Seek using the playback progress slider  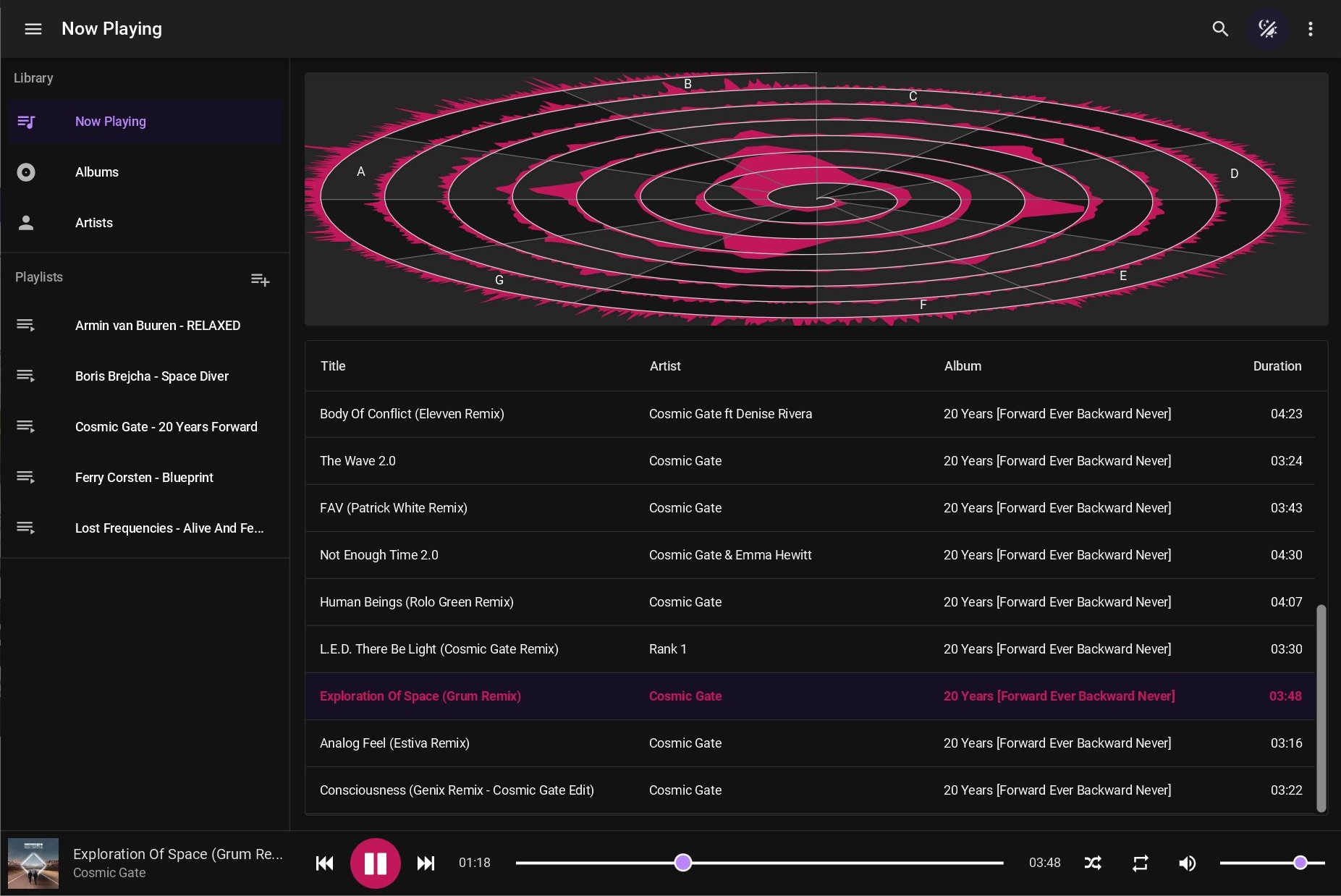pos(759,863)
